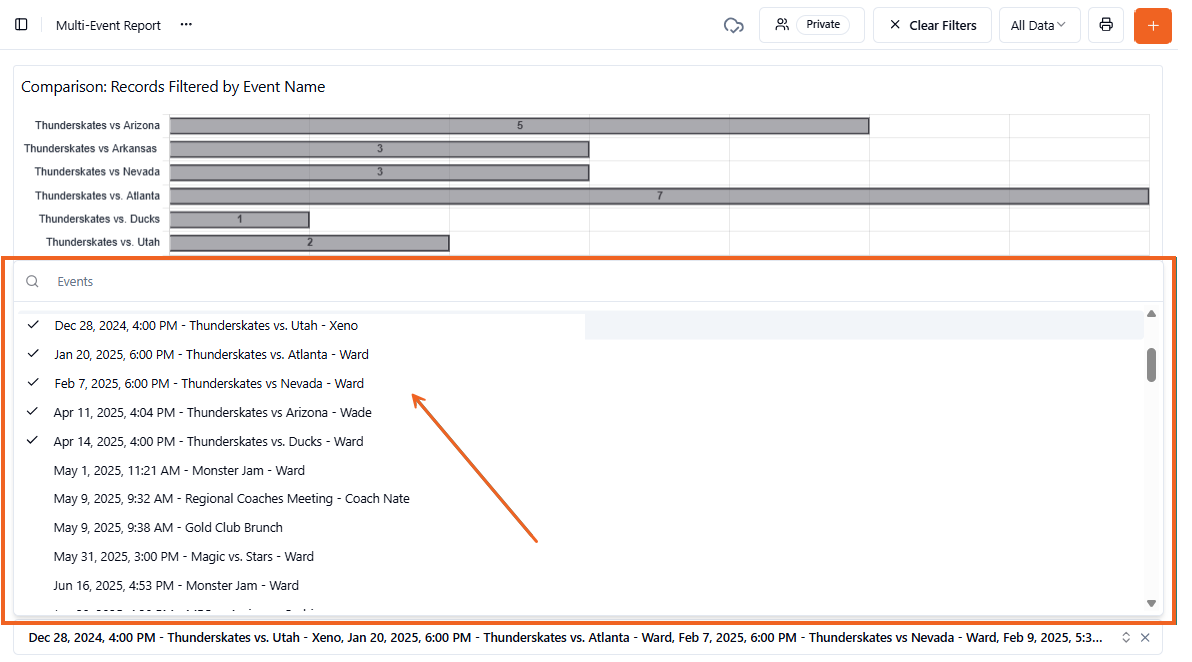Uncheck Thunderskates vs Arizona - Wade event
Screen dimensions: 1192x662
click(x=212, y=412)
